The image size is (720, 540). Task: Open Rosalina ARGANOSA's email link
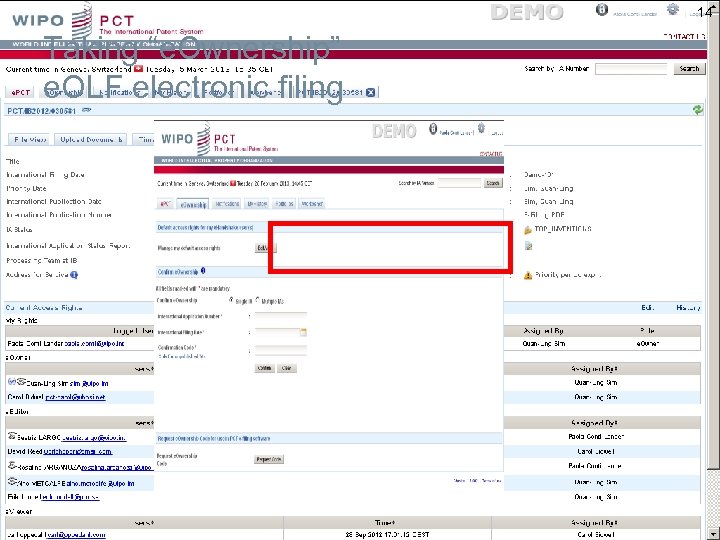pos(117,467)
